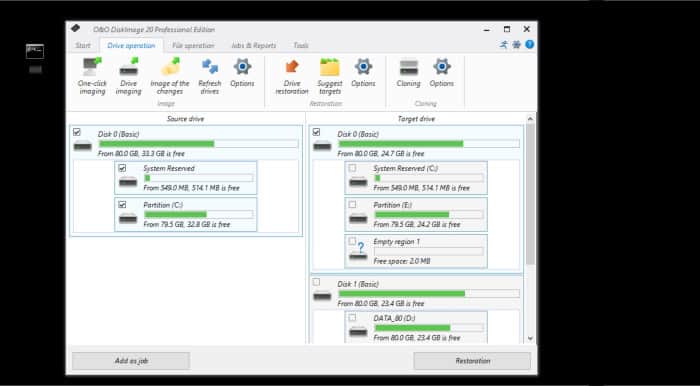Image resolution: width=700 pixels, height=386 pixels.
Task: Click DATA_80 (D:) drive icon
Action: (358, 332)
